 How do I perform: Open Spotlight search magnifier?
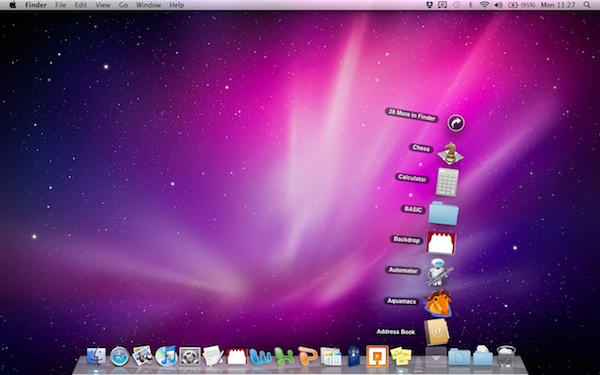click(587, 5)
